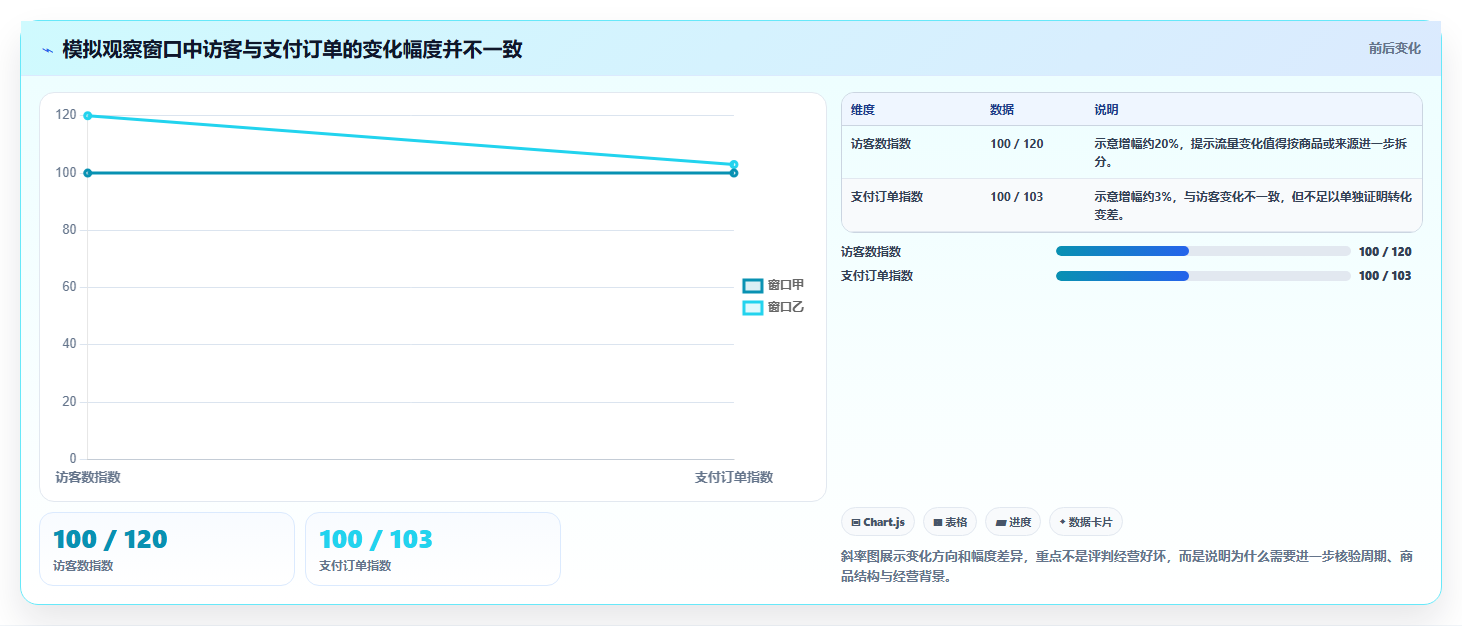The height and width of the screenshot is (626, 1462).
Task: Click the panel title 模拟观察窗口中访客与支付订单
Action: [x=292, y=50]
